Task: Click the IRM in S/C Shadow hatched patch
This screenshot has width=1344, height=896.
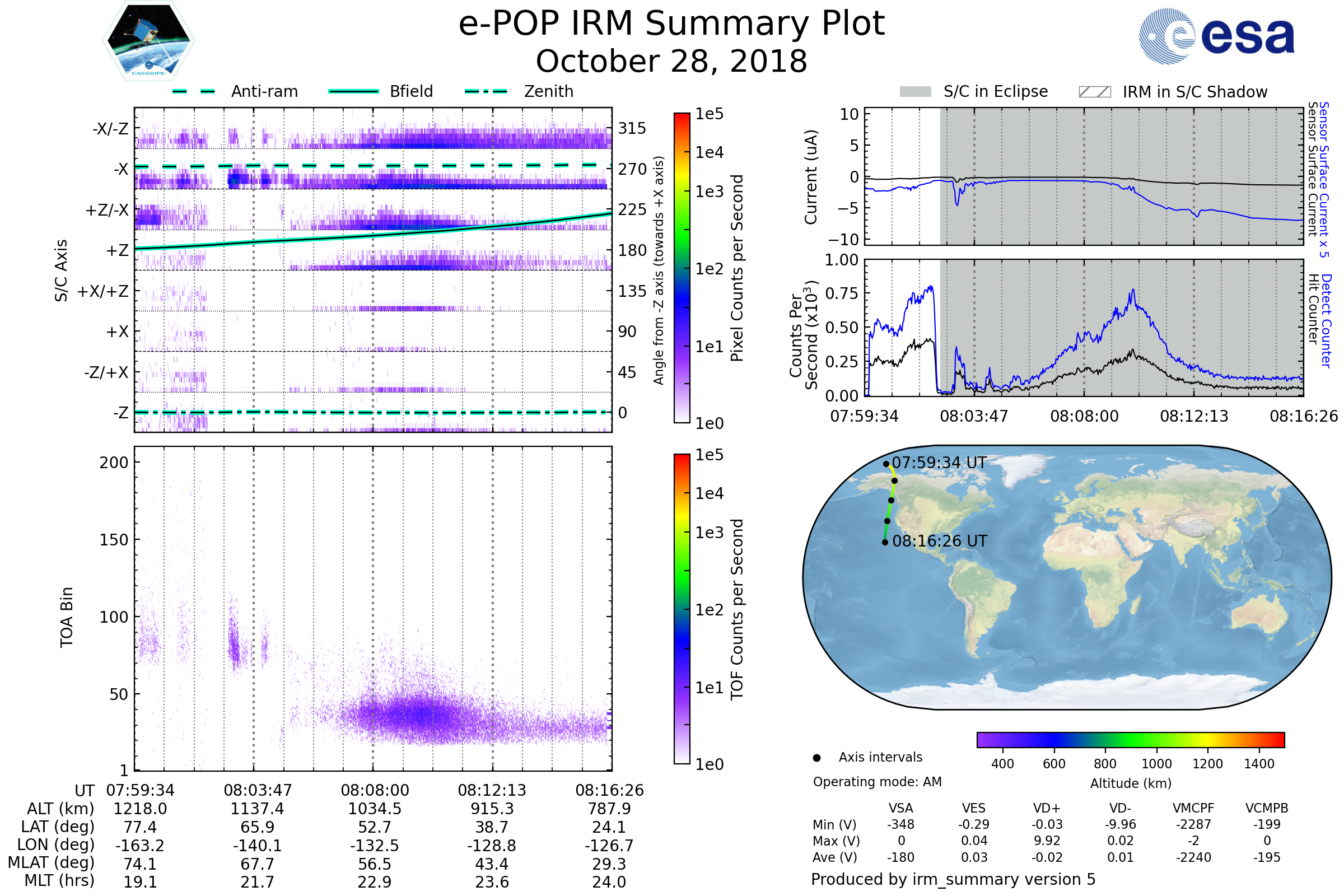Action: (x=1094, y=92)
